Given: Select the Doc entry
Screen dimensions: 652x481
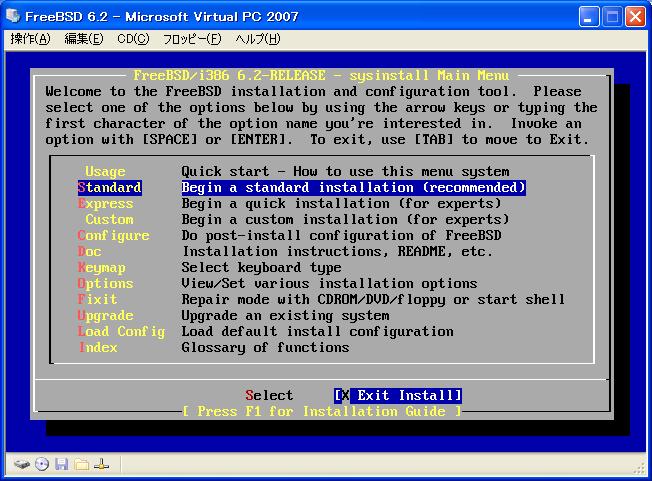Looking at the screenshot, I should 89,251.
